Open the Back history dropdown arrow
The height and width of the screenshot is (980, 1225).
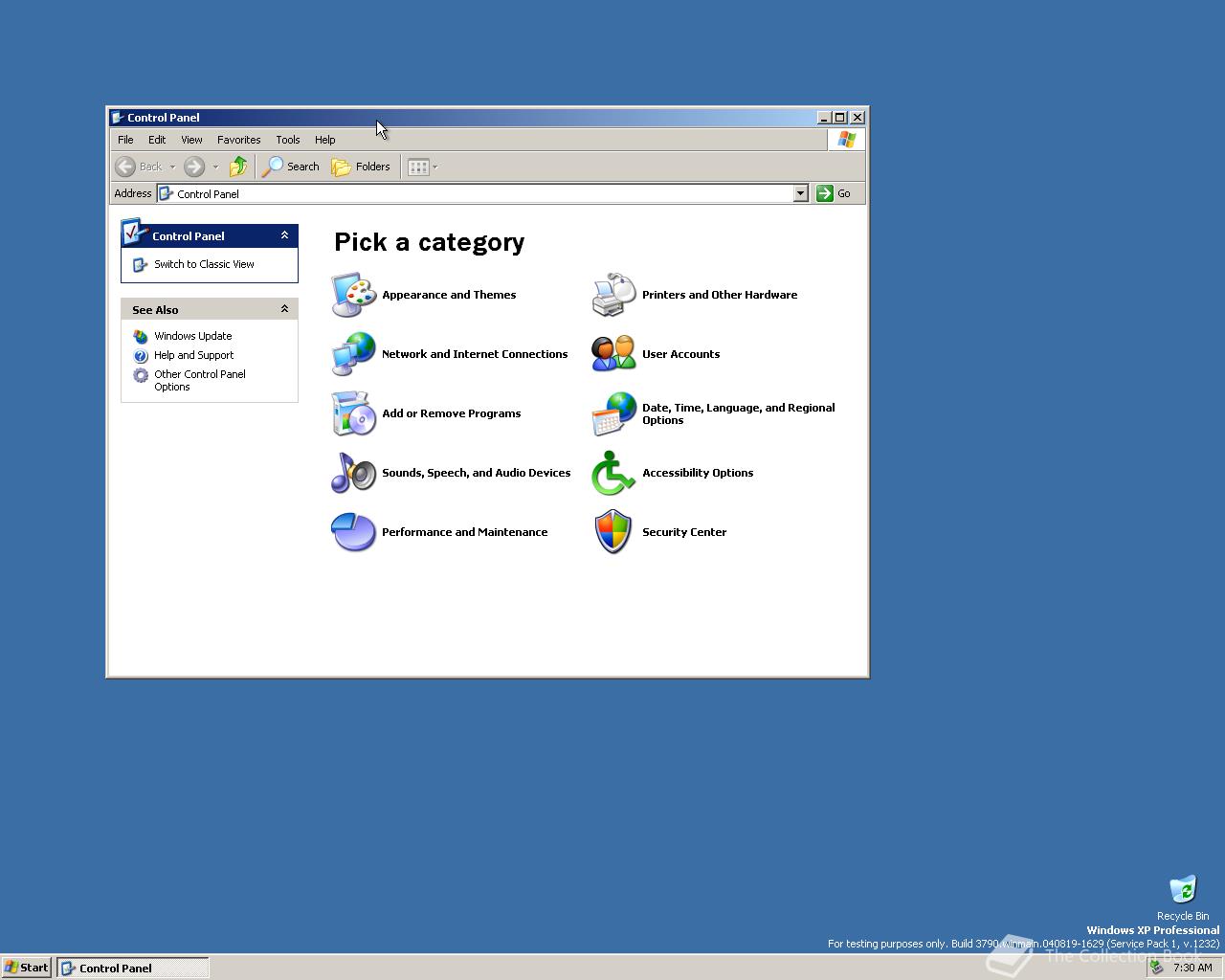172,167
